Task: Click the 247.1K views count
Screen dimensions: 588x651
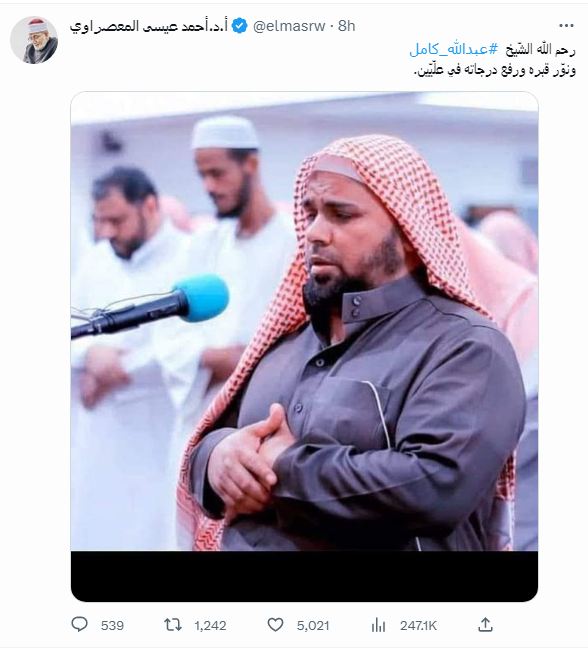Action: [x=418, y=625]
